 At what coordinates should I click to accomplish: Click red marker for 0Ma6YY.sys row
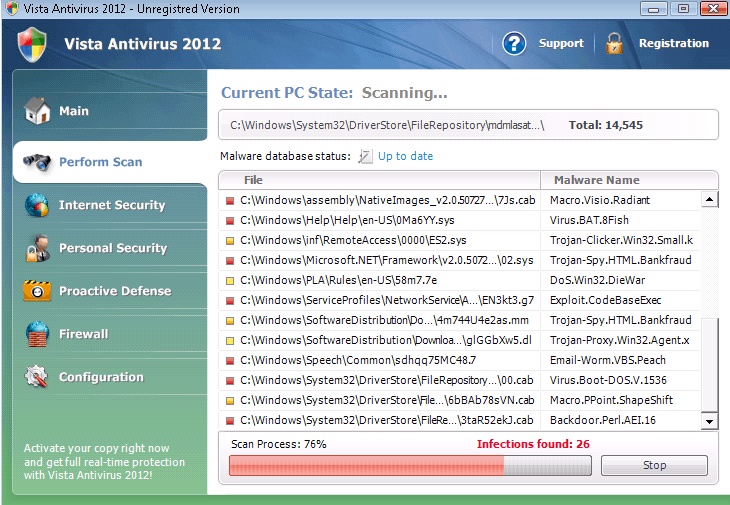tap(230, 221)
